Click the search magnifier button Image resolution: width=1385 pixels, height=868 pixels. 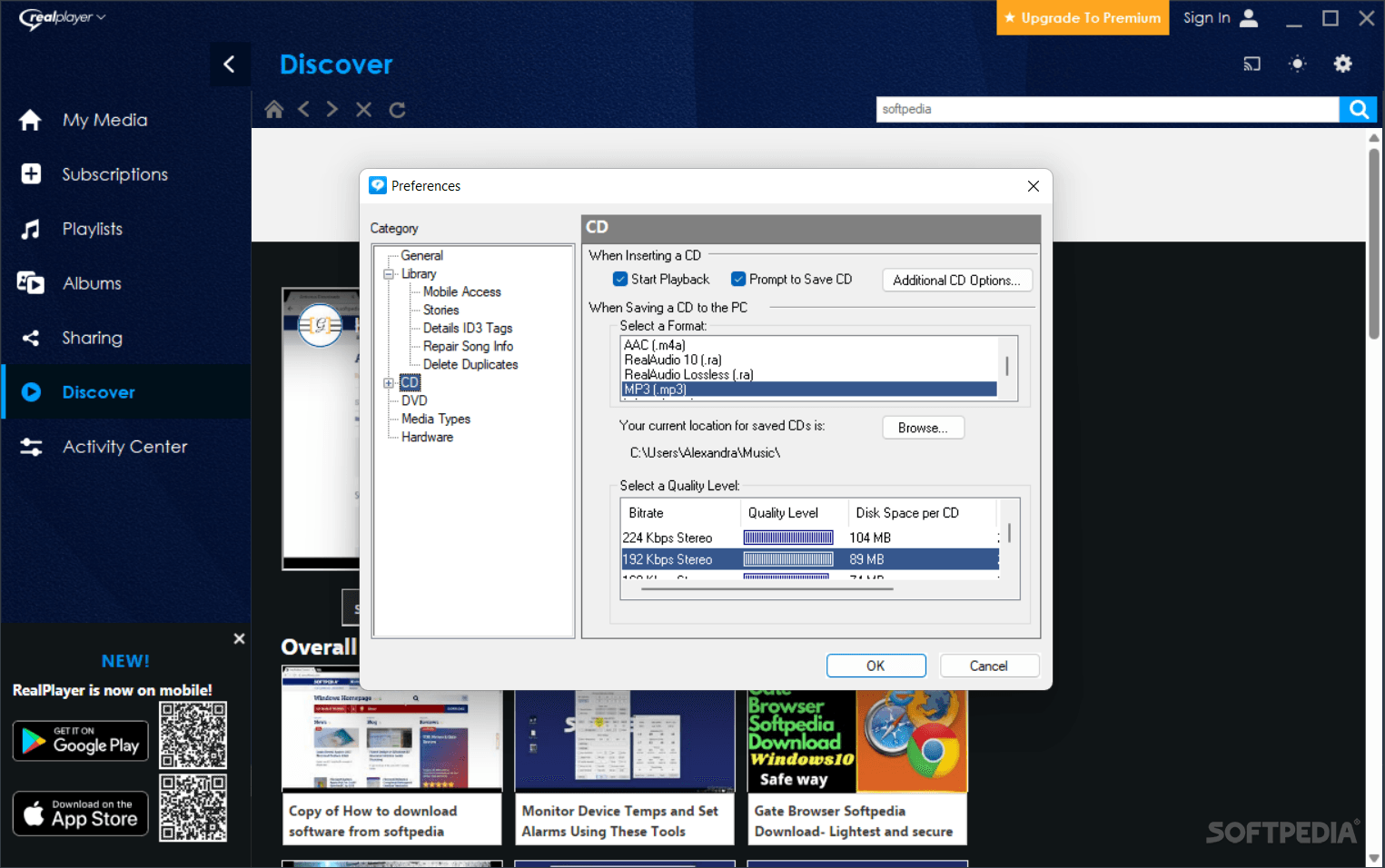tap(1359, 109)
